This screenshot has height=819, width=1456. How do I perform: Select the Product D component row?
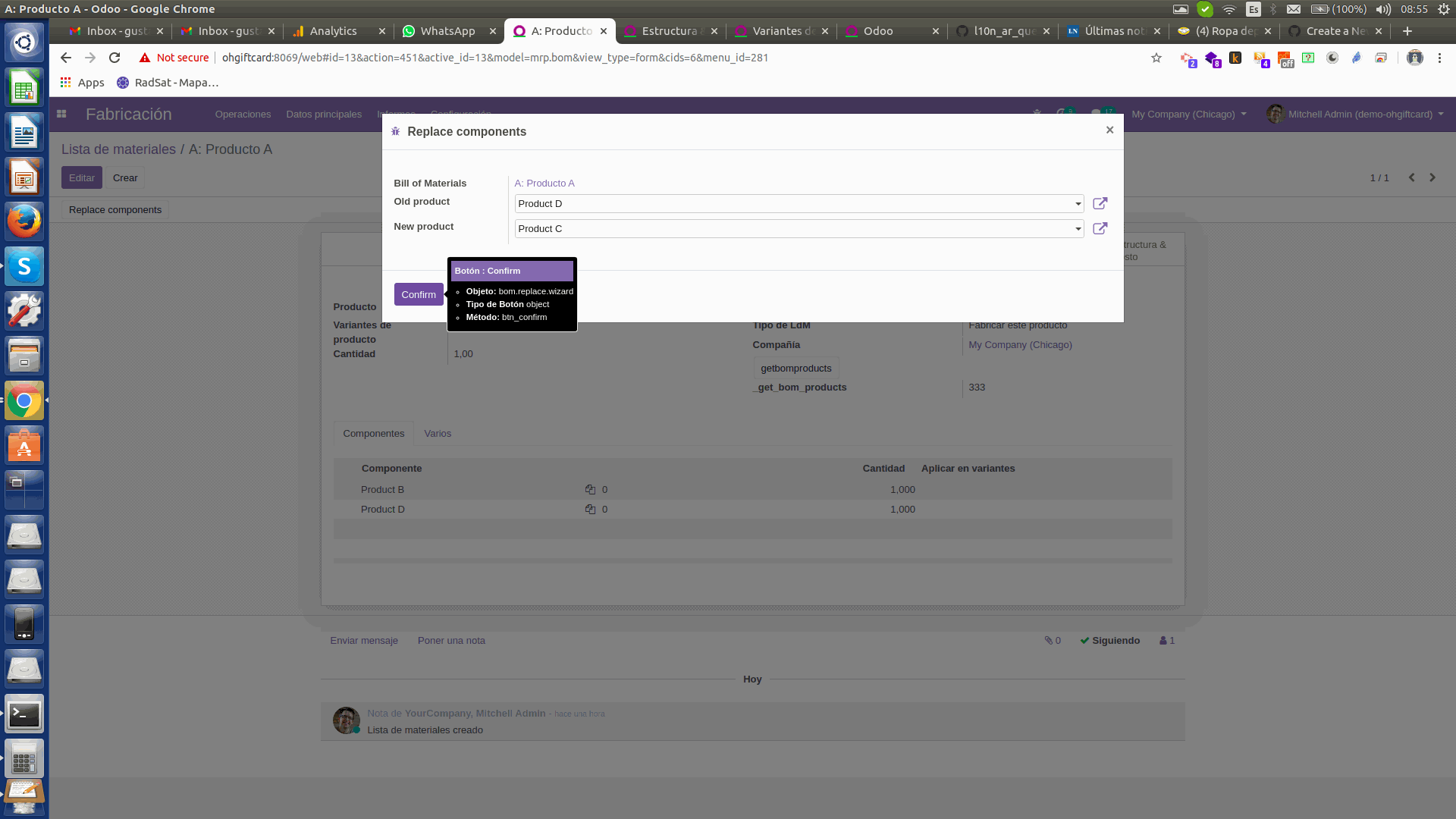pyautogui.click(x=752, y=510)
